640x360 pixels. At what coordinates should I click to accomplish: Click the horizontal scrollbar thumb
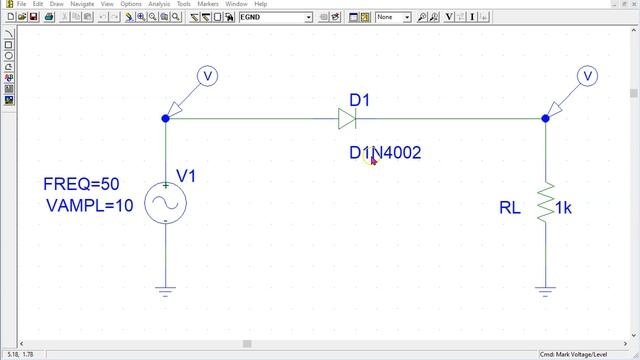(247, 344)
